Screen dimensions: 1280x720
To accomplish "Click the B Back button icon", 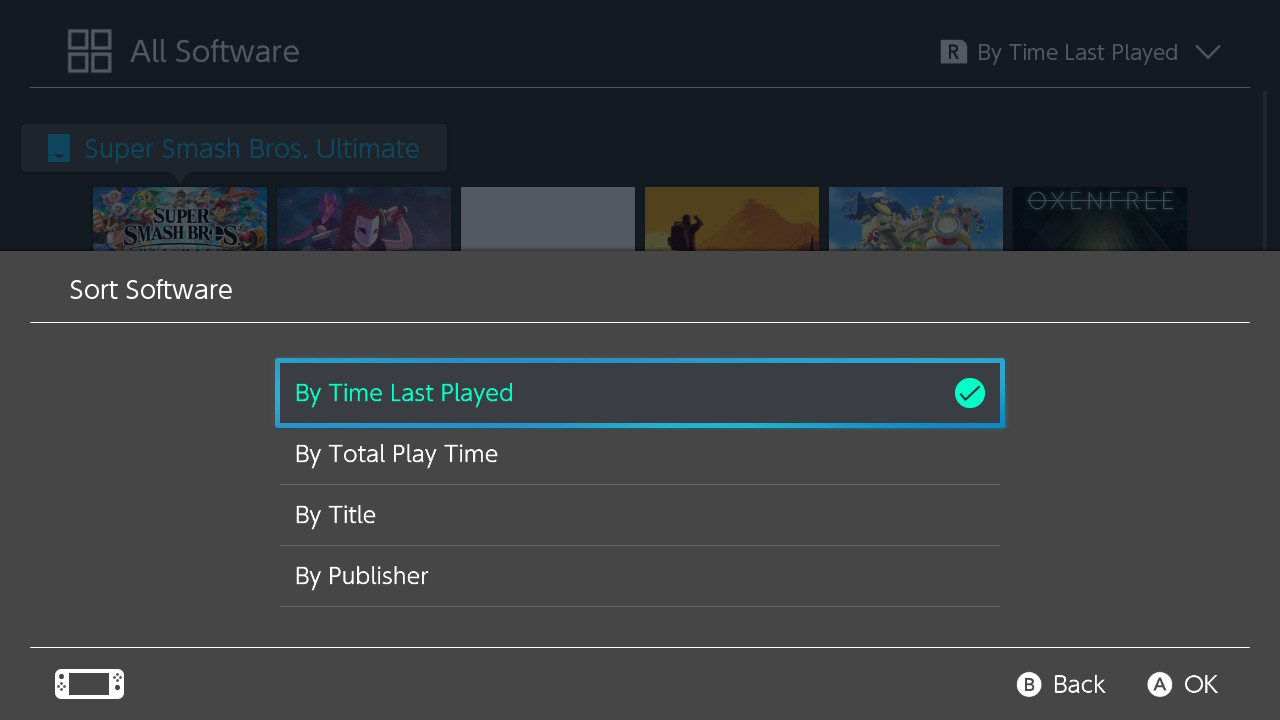I will [1029, 684].
